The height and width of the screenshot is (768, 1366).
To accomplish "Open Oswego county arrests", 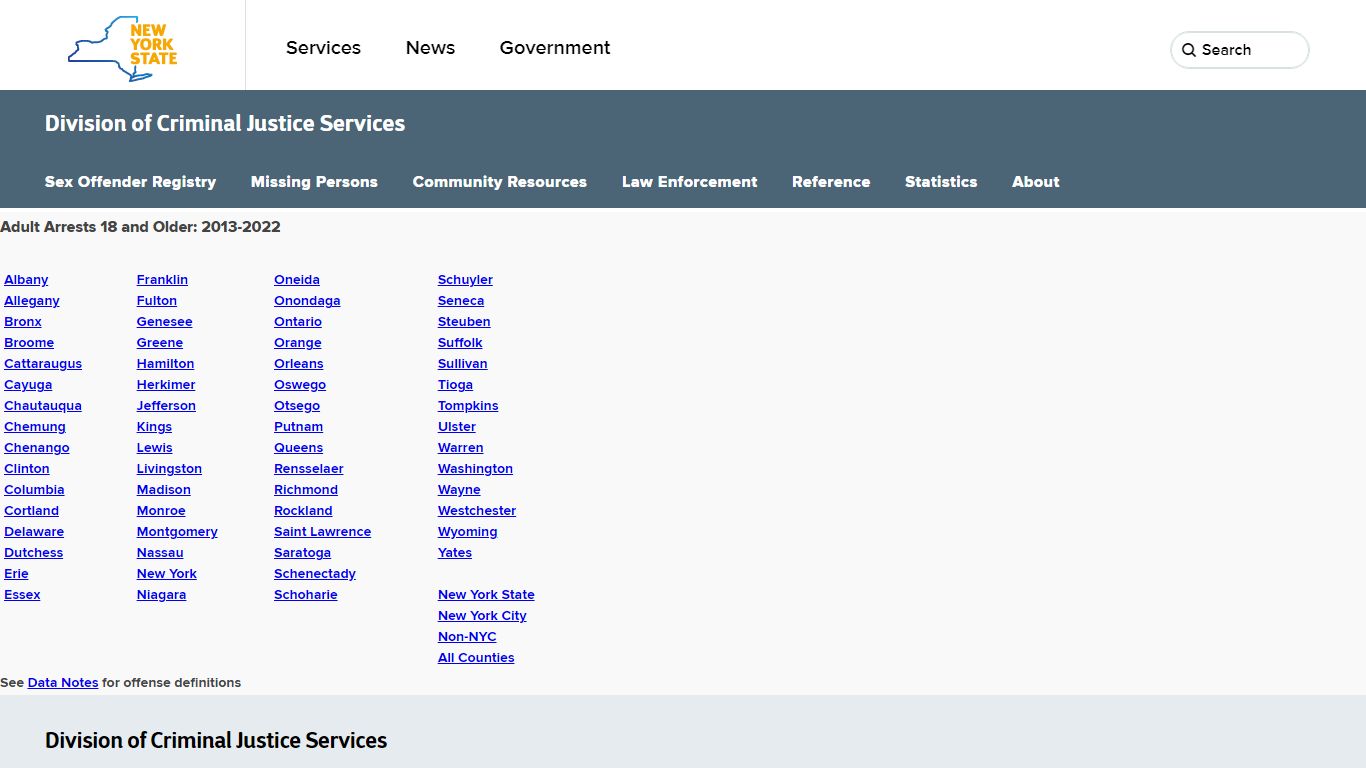I will [x=300, y=385].
